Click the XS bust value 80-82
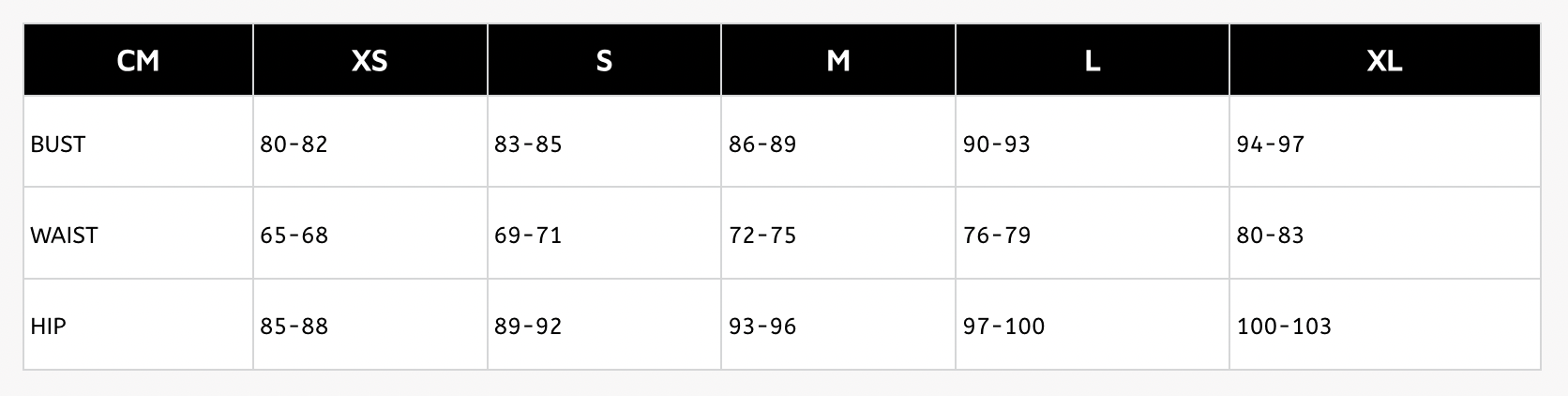 pos(294,145)
